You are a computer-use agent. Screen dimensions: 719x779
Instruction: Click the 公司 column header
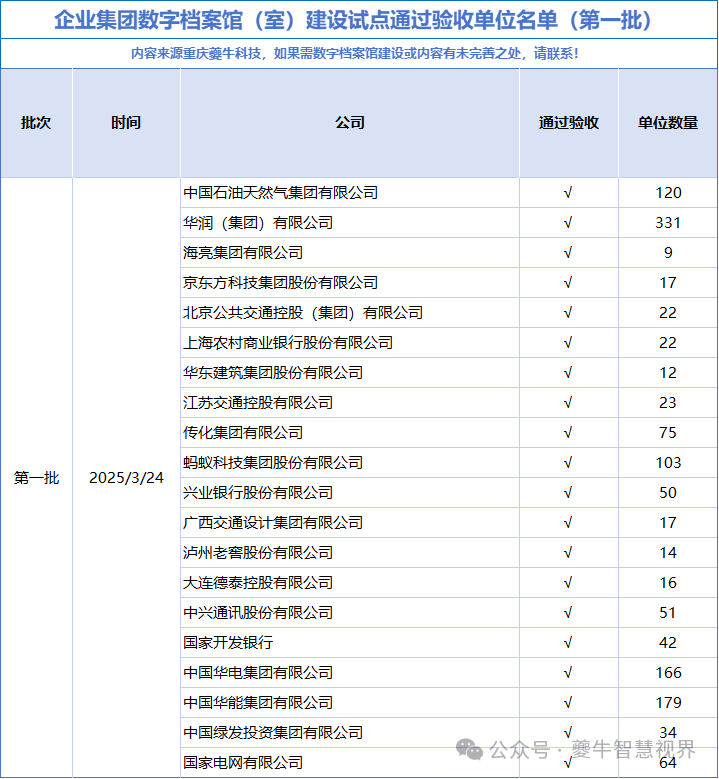(350, 123)
